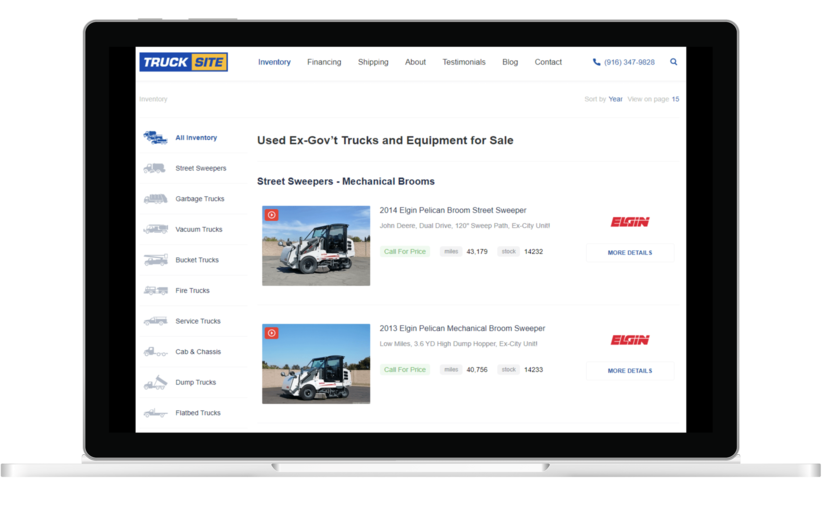Click the stock number 14232
The image size is (825, 525).
point(534,251)
